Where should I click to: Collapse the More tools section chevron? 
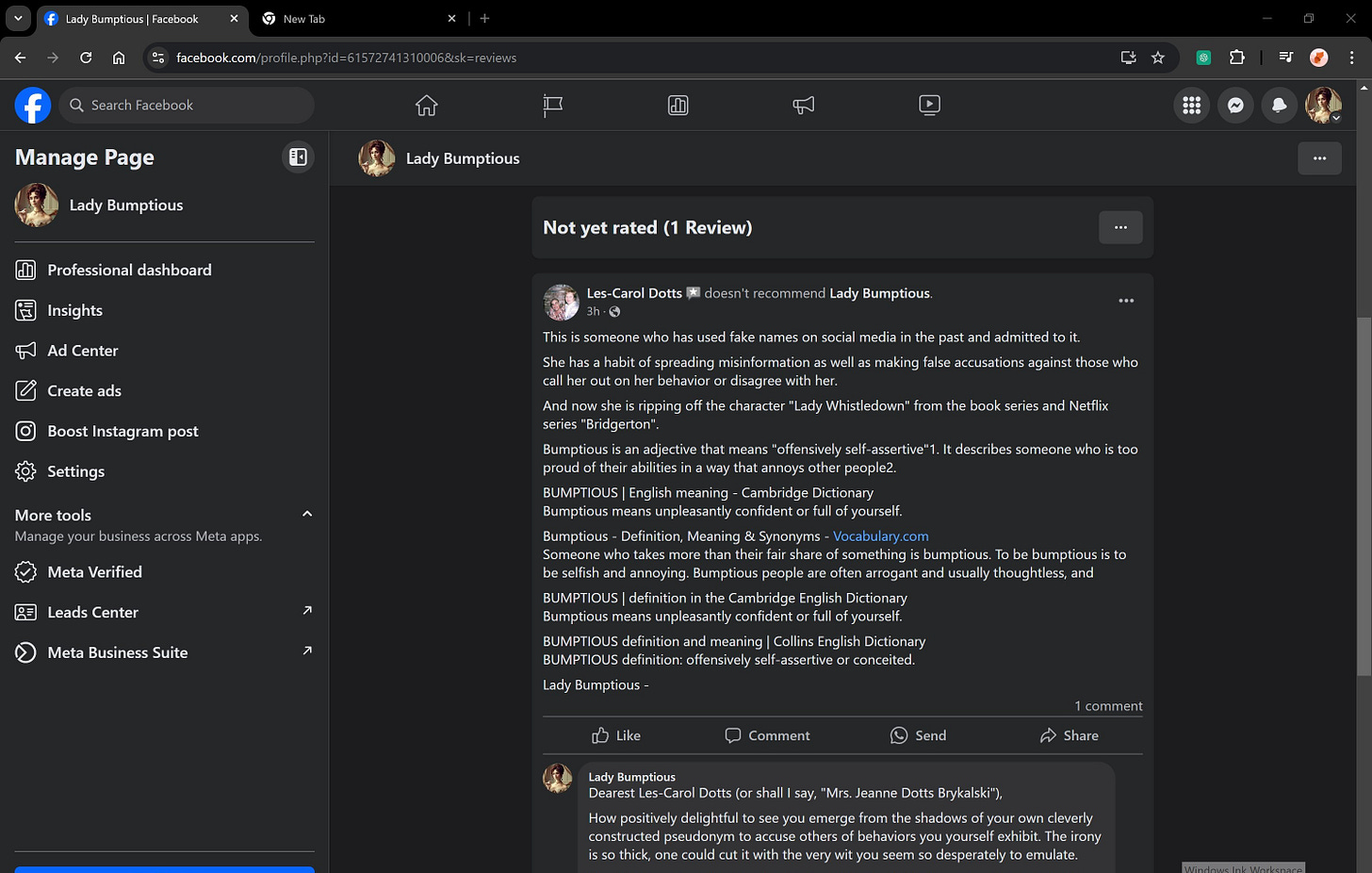coord(306,514)
